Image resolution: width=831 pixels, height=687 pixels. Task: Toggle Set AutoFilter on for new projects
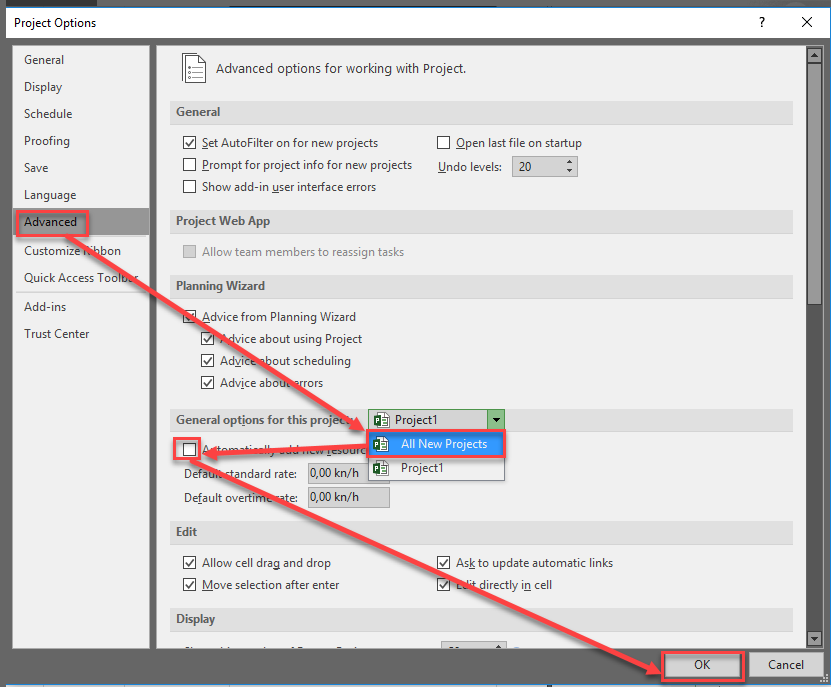190,143
